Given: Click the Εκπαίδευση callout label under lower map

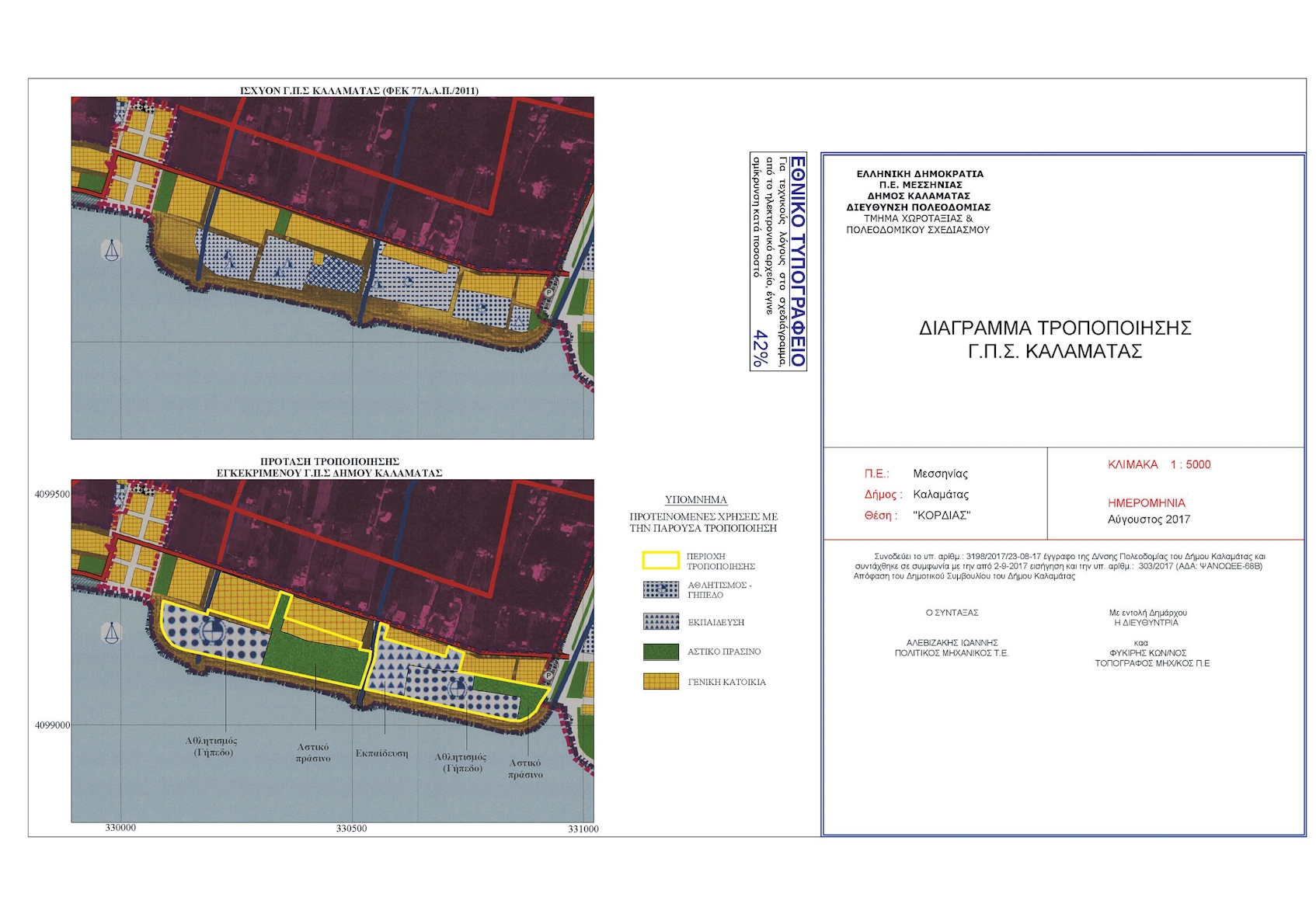Looking at the screenshot, I should click(x=381, y=753).
